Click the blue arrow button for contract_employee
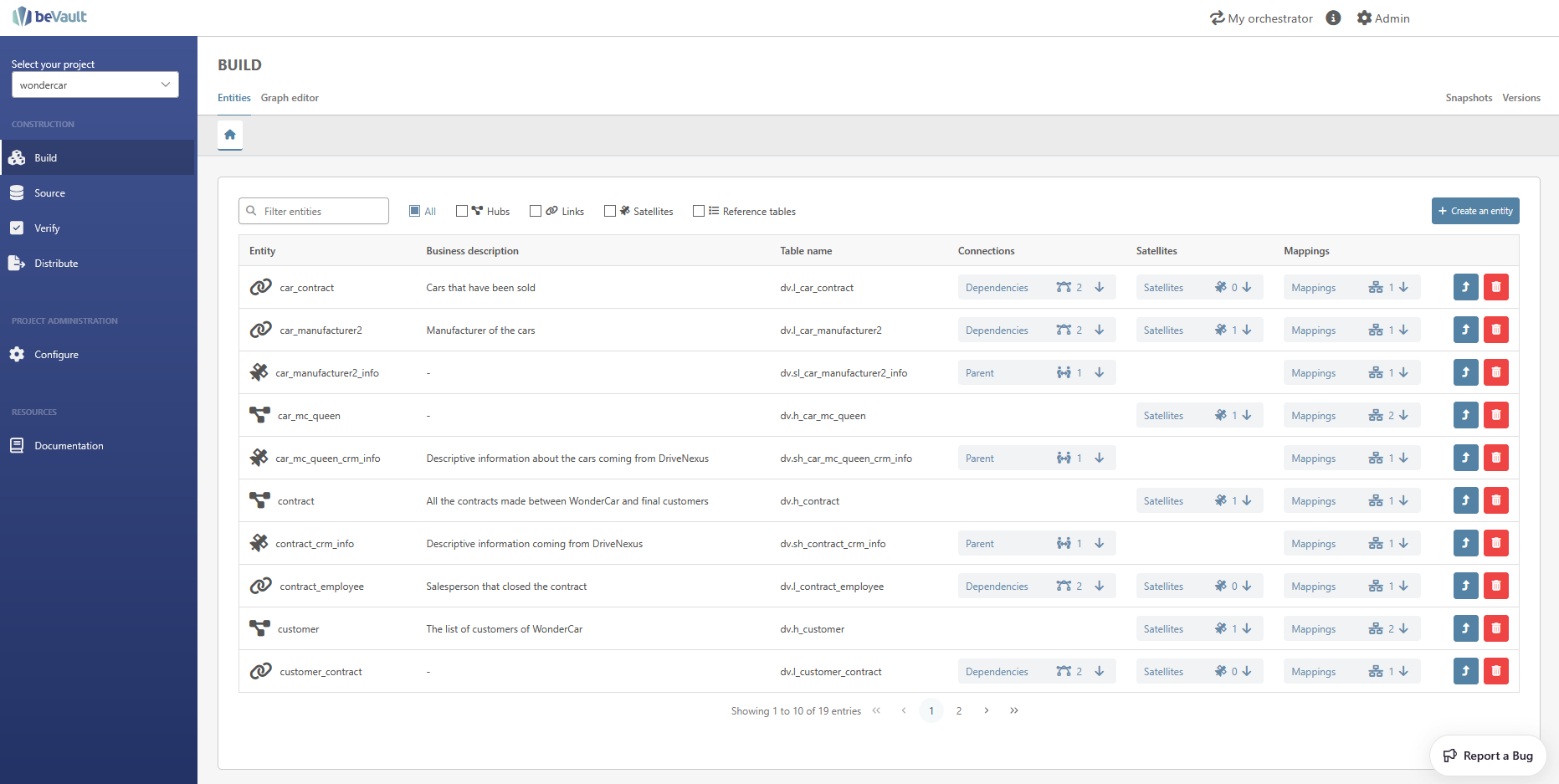Viewport: 1559px width, 784px height. pos(1465,586)
